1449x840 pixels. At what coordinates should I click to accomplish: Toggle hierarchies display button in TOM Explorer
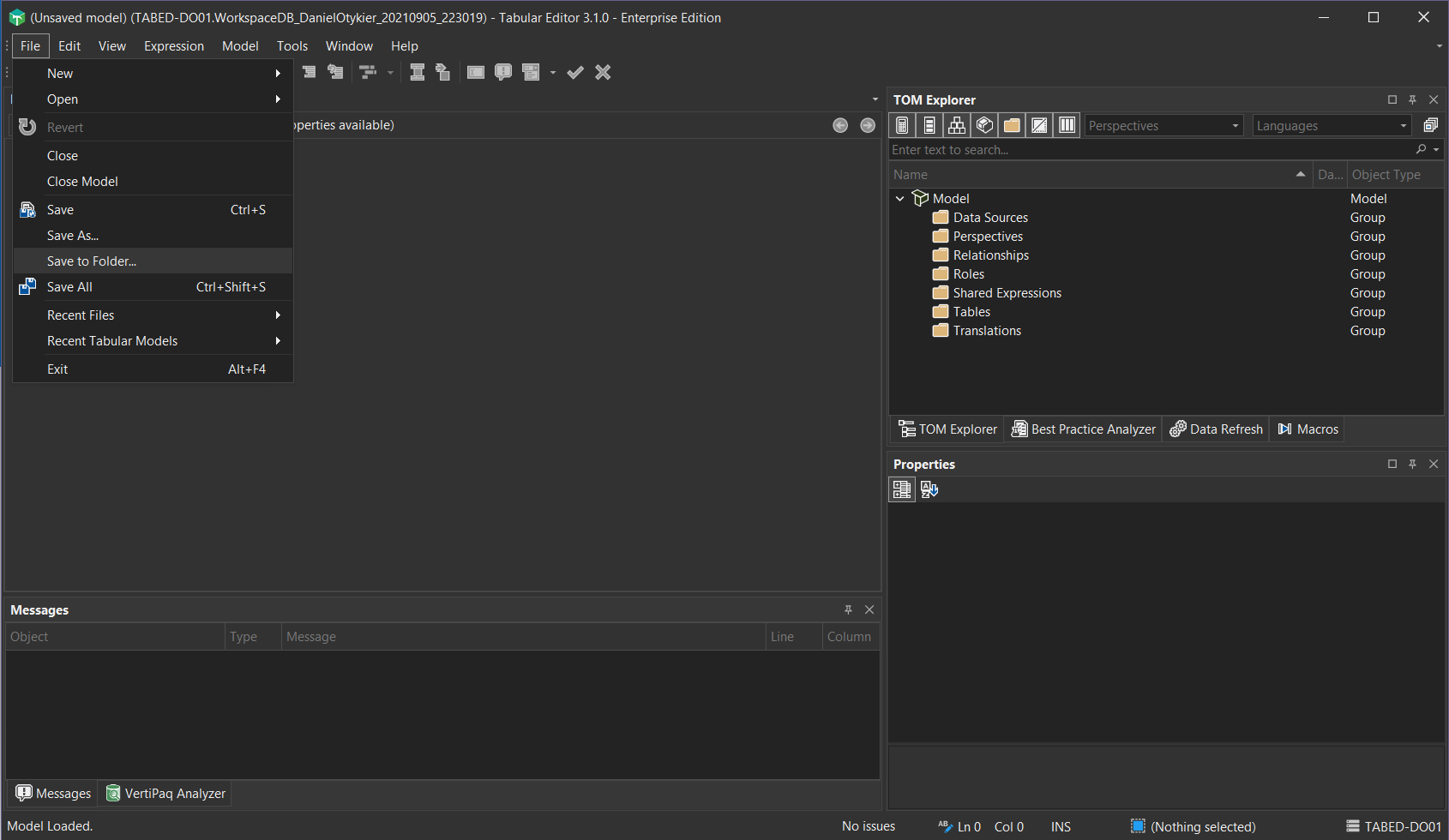pos(957,125)
